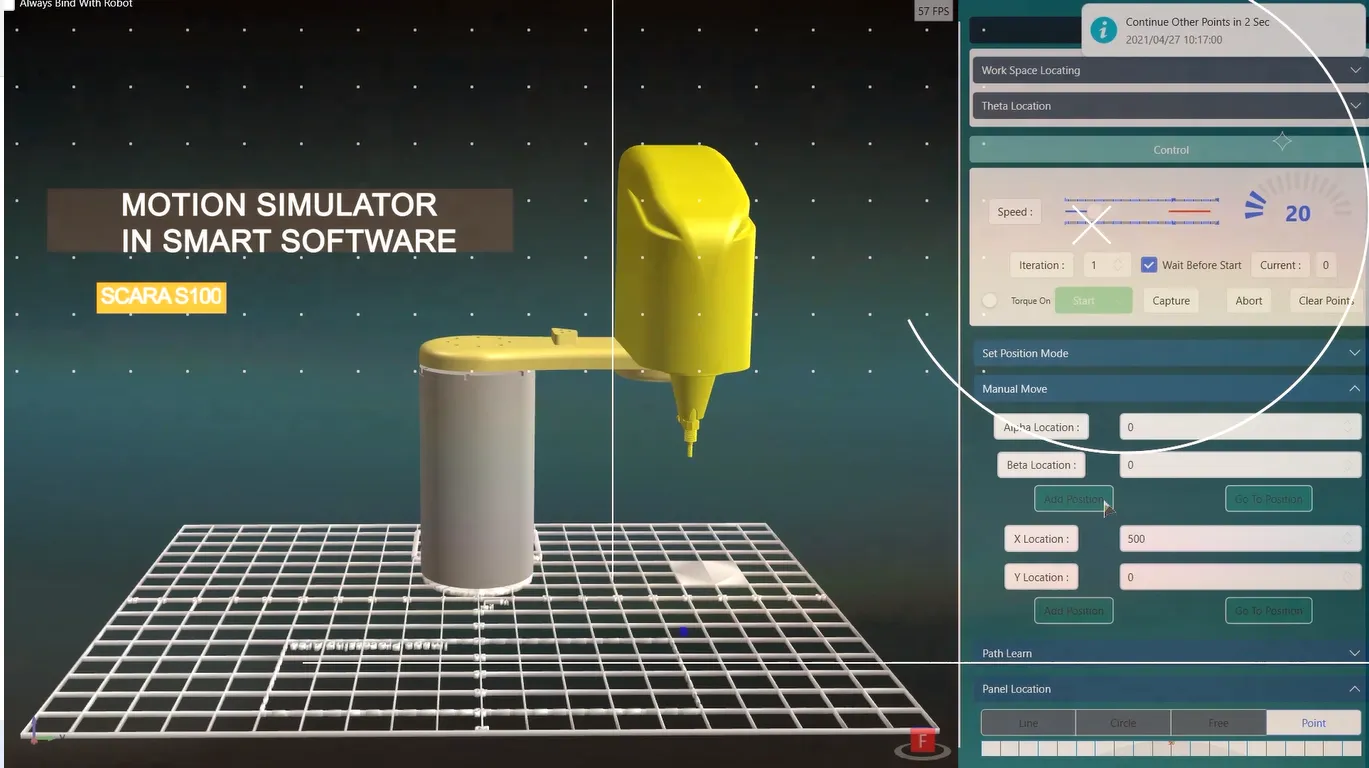This screenshot has height=768, width=1369.
Task: Toggle the Always Bind With Robot checkbox
Action: (x=8, y=4)
